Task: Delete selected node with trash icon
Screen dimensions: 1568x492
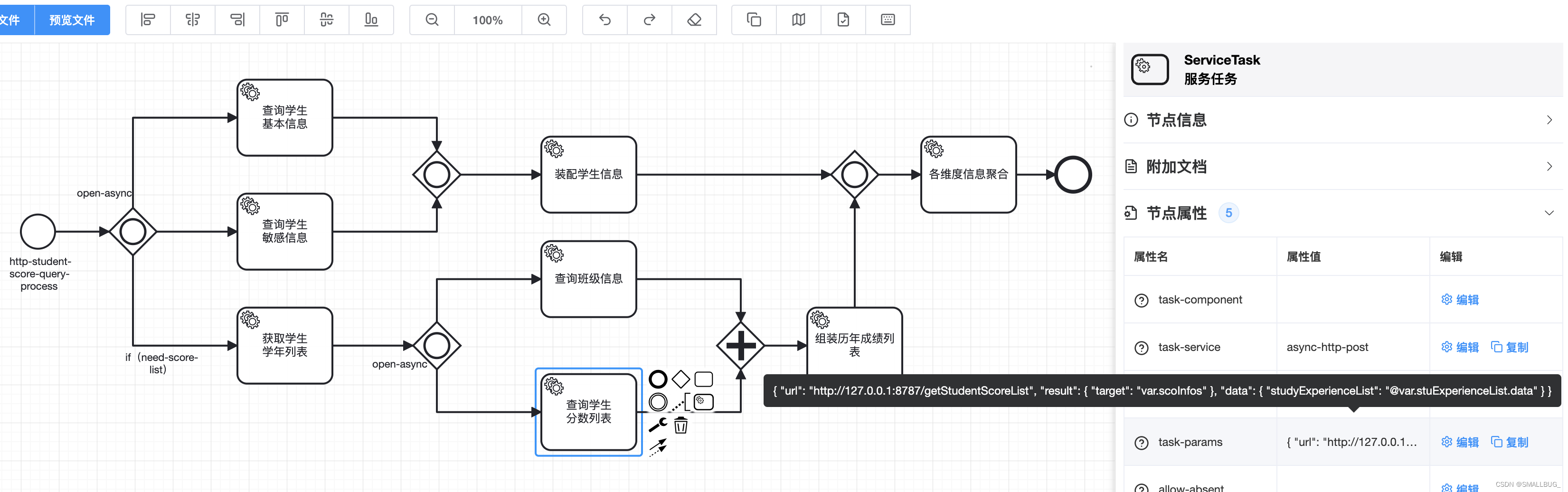Action: click(680, 425)
